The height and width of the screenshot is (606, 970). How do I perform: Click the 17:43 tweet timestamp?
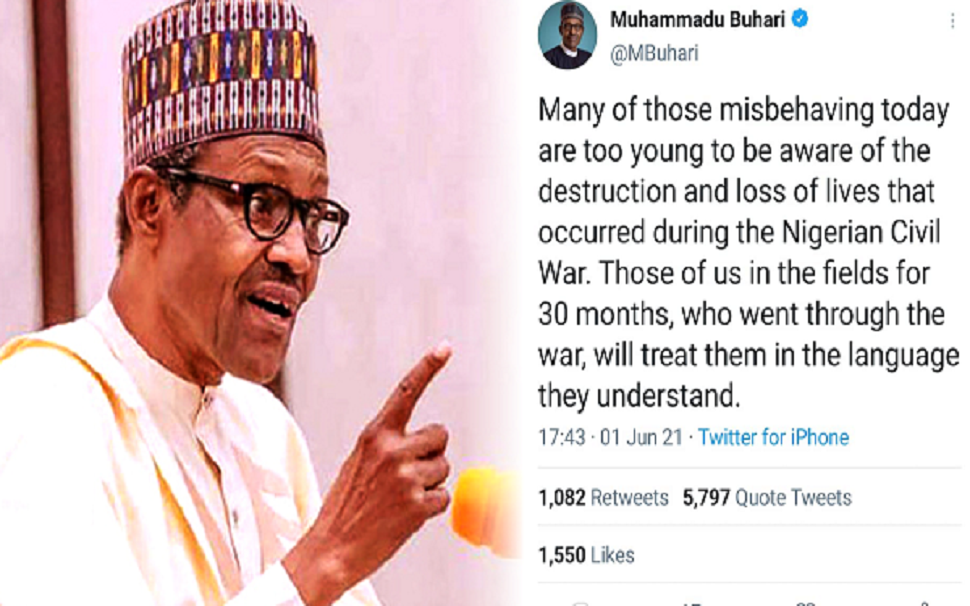click(x=562, y=437)
